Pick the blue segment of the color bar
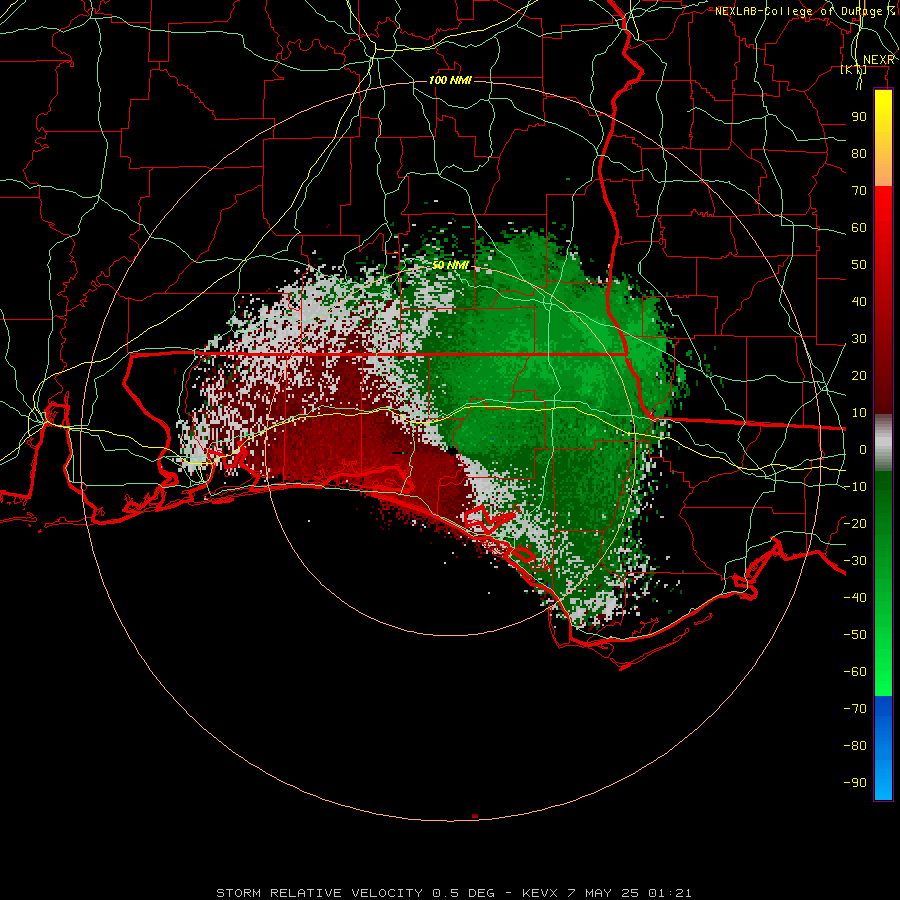The image size is (900, 900). click(883, 747)
